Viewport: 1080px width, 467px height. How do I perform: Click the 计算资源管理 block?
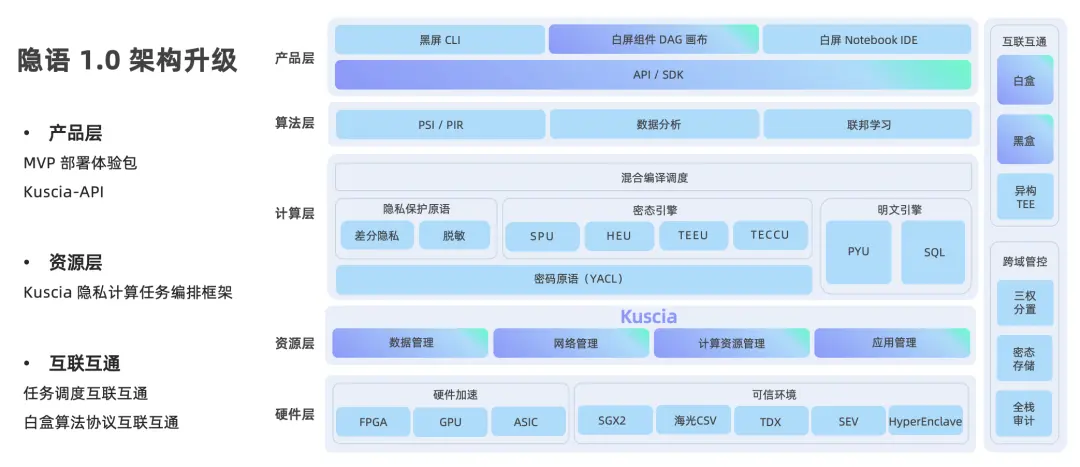pos(731,343)
